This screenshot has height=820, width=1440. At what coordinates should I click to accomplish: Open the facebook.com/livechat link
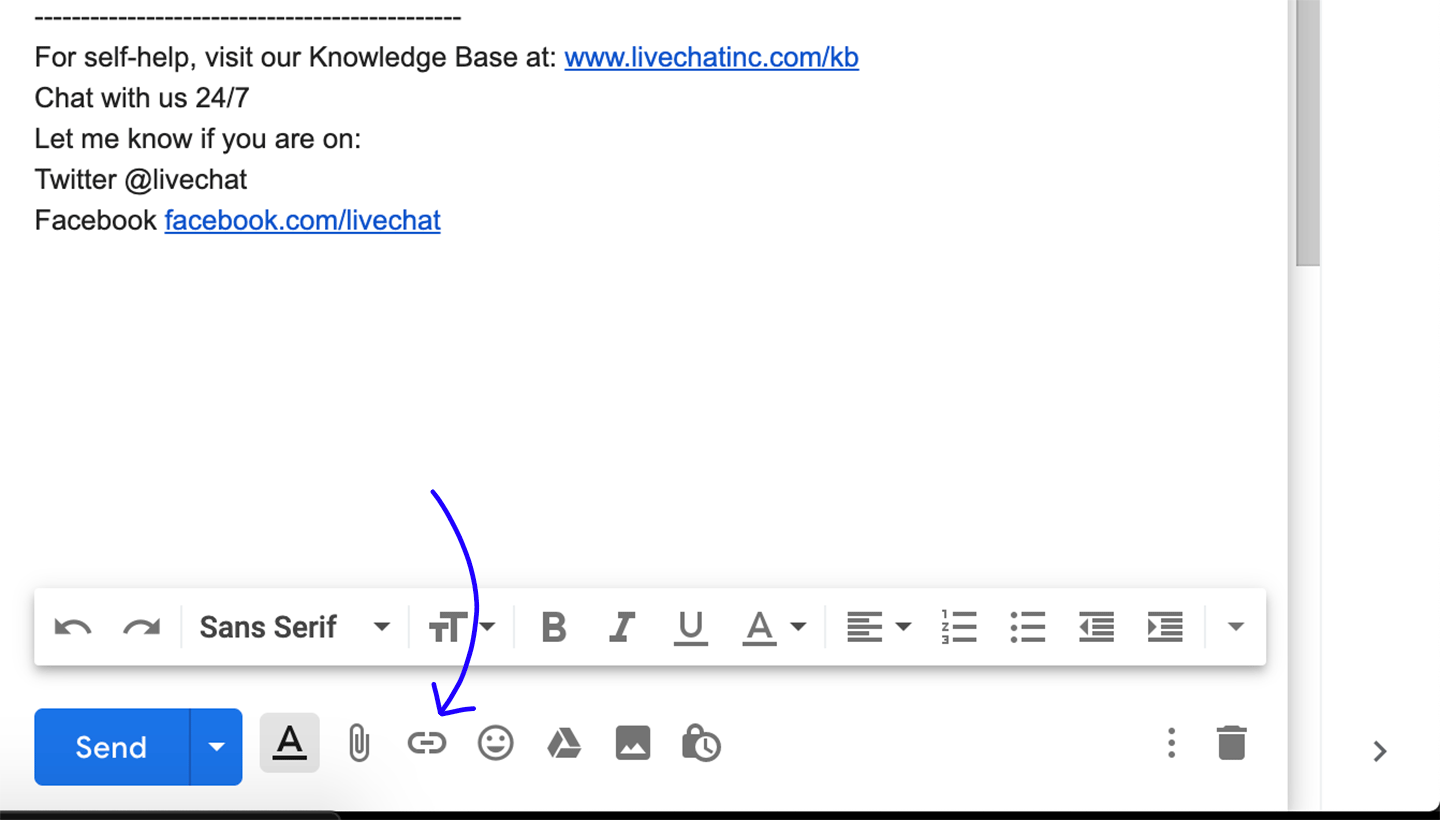click(302, 220)
